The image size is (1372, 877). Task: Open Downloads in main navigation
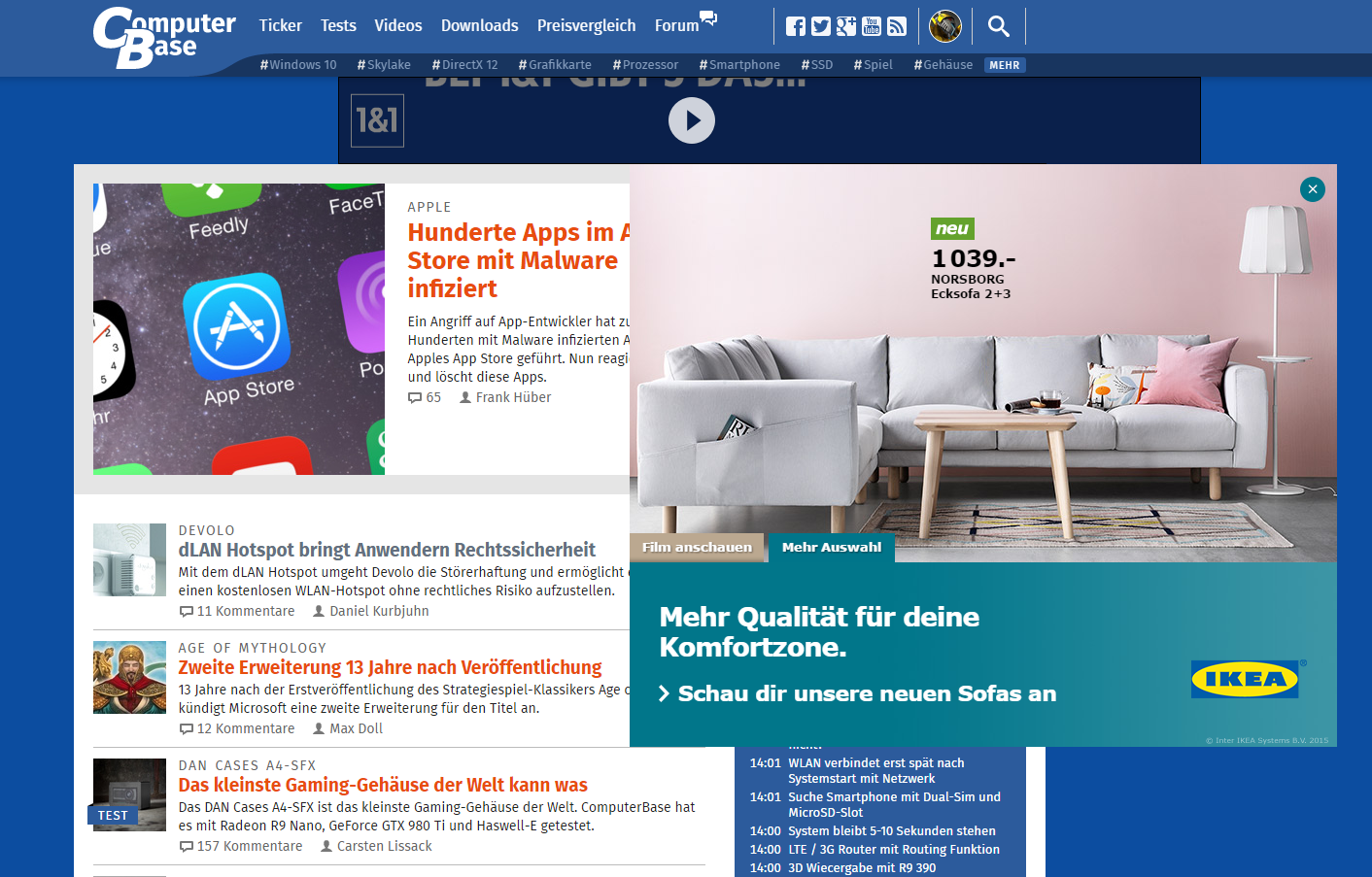tap(480, 25)
